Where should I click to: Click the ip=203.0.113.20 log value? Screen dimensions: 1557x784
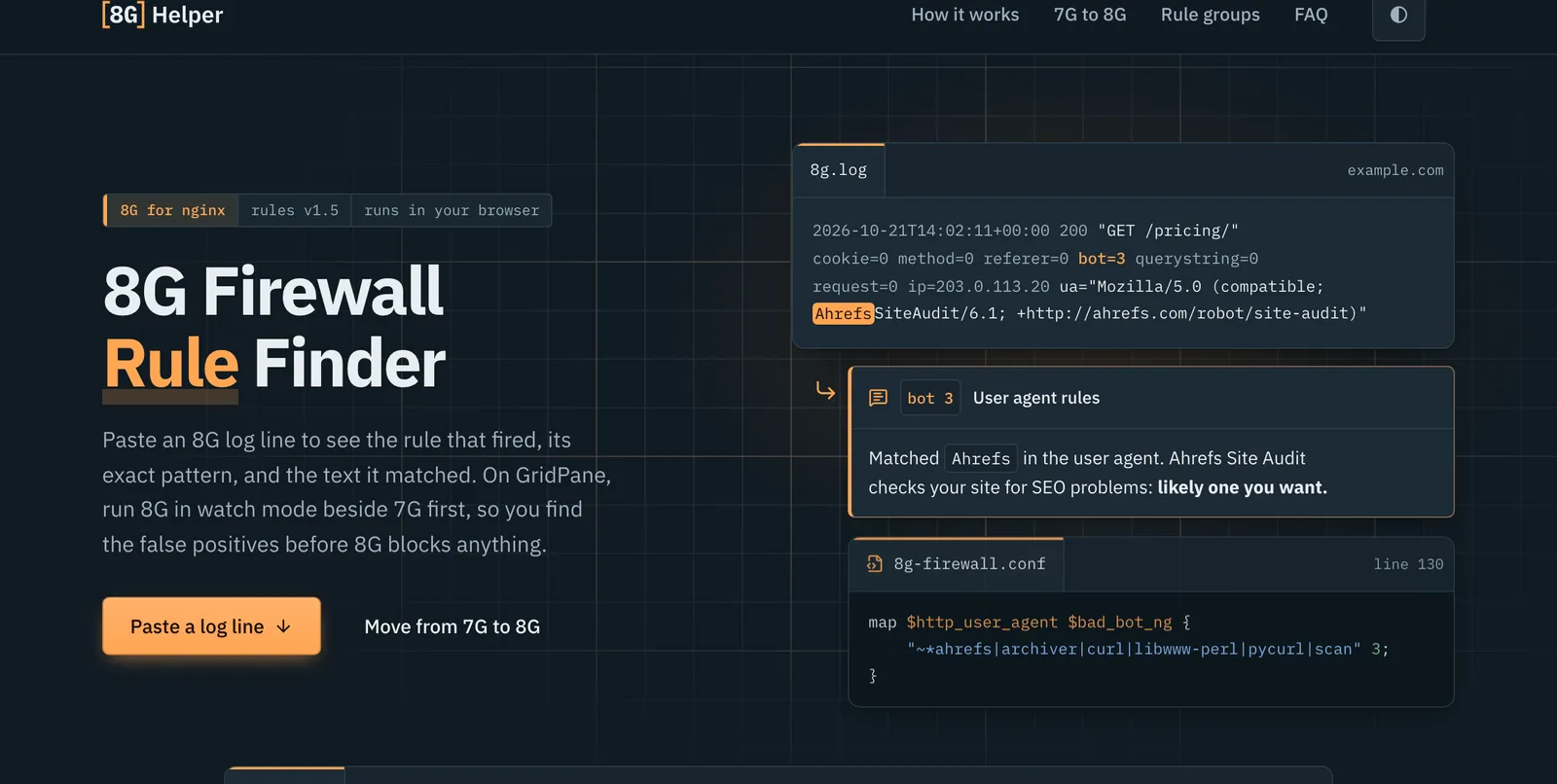979,287
